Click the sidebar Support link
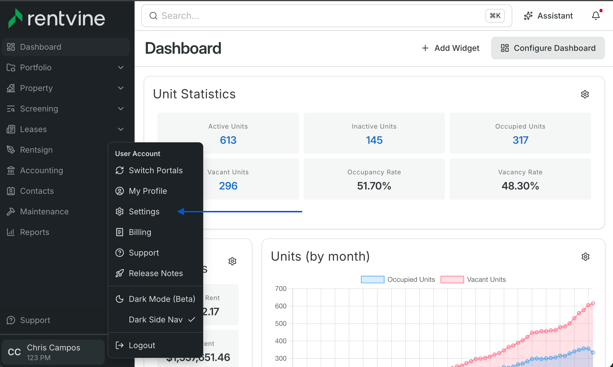613x367 pixels. [35, 320]
